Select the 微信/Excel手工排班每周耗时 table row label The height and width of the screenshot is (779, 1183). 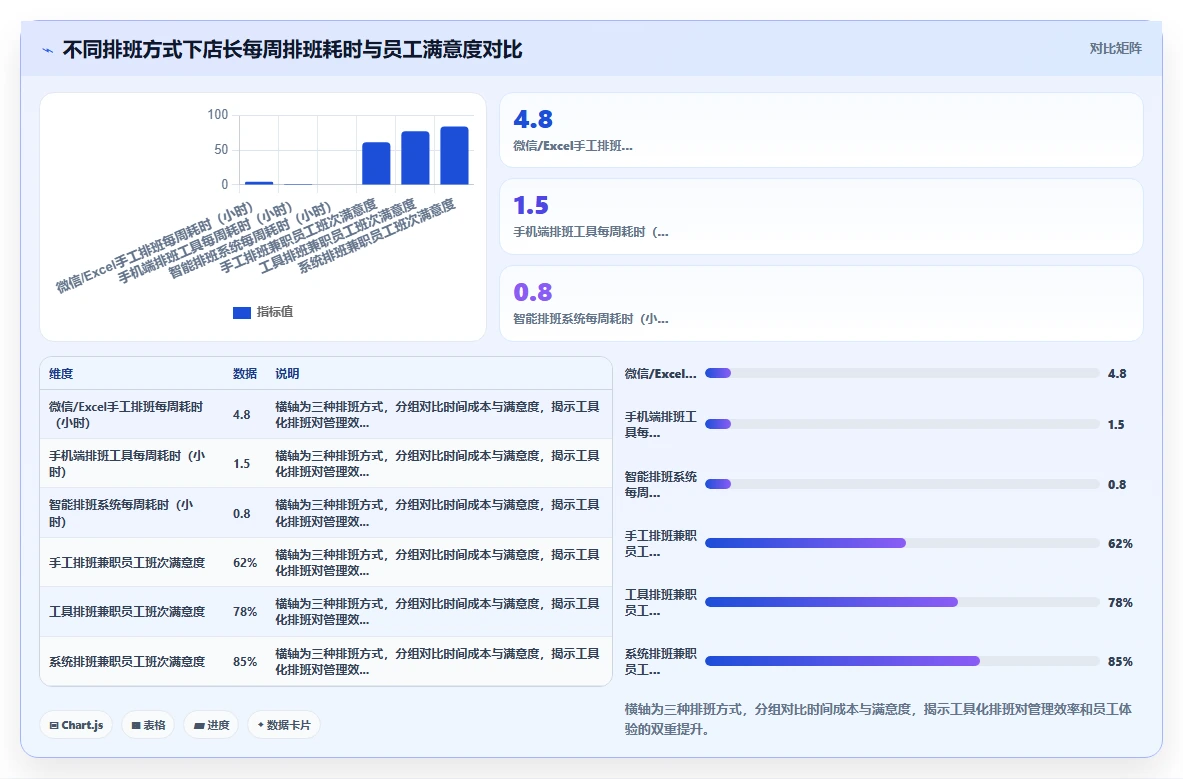pyautogui.click(x=126, y=414)
